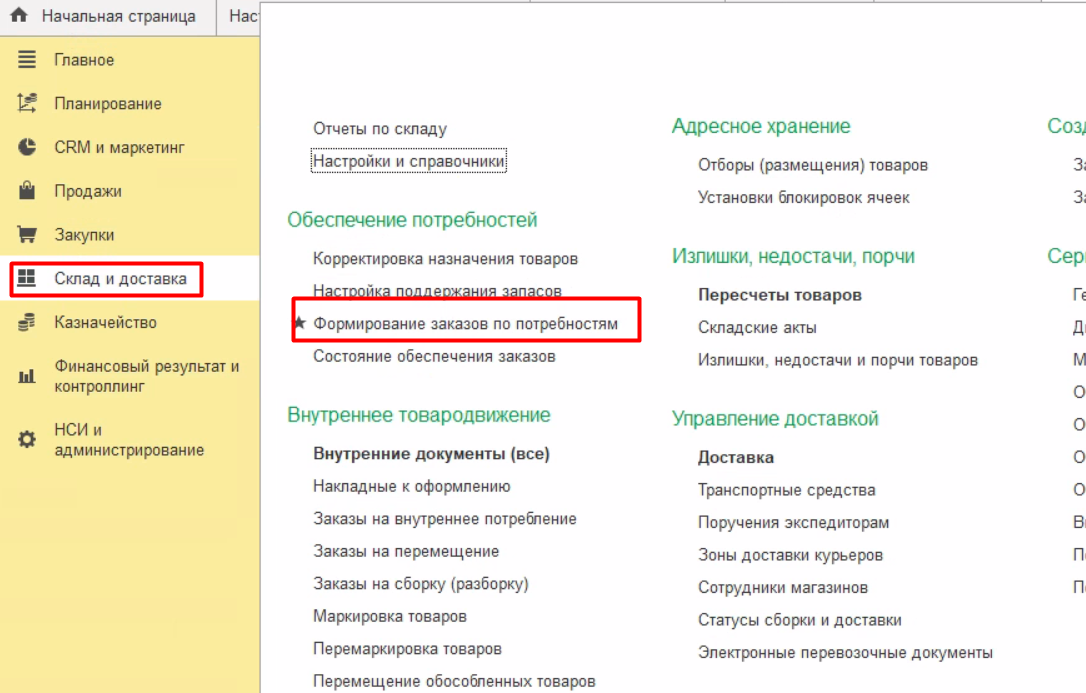Viewport: 1086px width, 693px height.
Task: Open Формирование заказов по потребностям
Action: (465, 324)
